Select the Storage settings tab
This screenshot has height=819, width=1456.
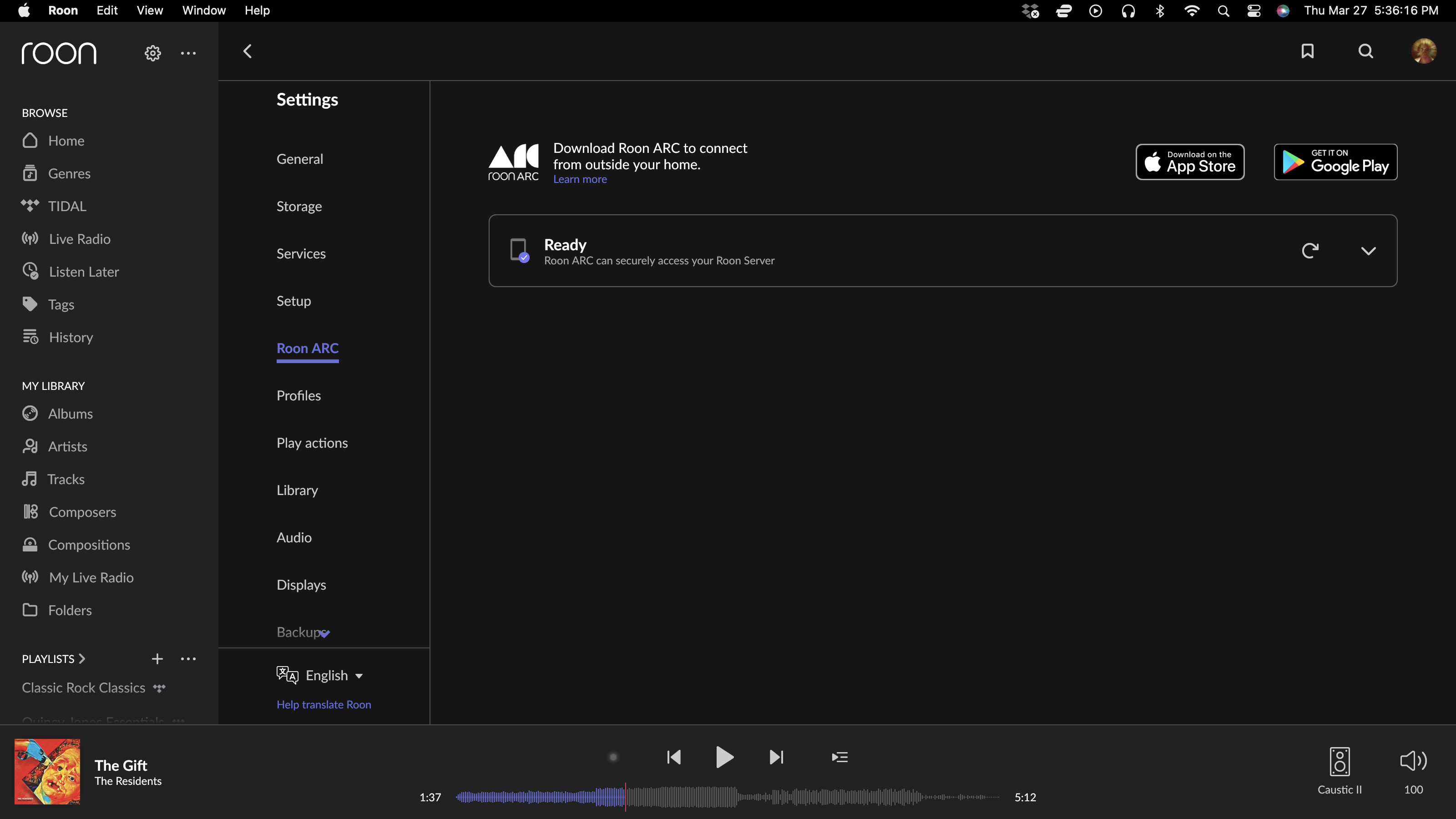click(299, 206)
